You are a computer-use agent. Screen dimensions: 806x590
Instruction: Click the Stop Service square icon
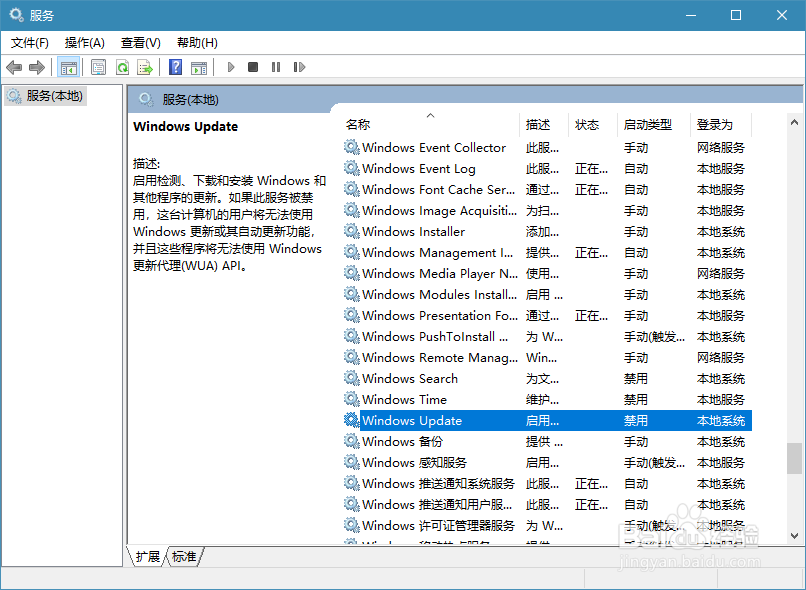pos(253,67)
